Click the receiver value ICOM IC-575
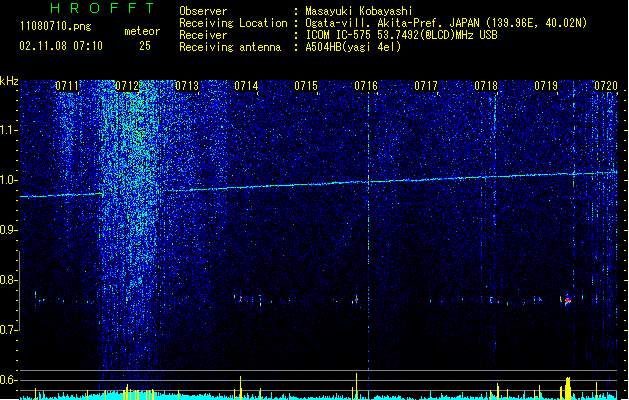 tap(401, 35)
